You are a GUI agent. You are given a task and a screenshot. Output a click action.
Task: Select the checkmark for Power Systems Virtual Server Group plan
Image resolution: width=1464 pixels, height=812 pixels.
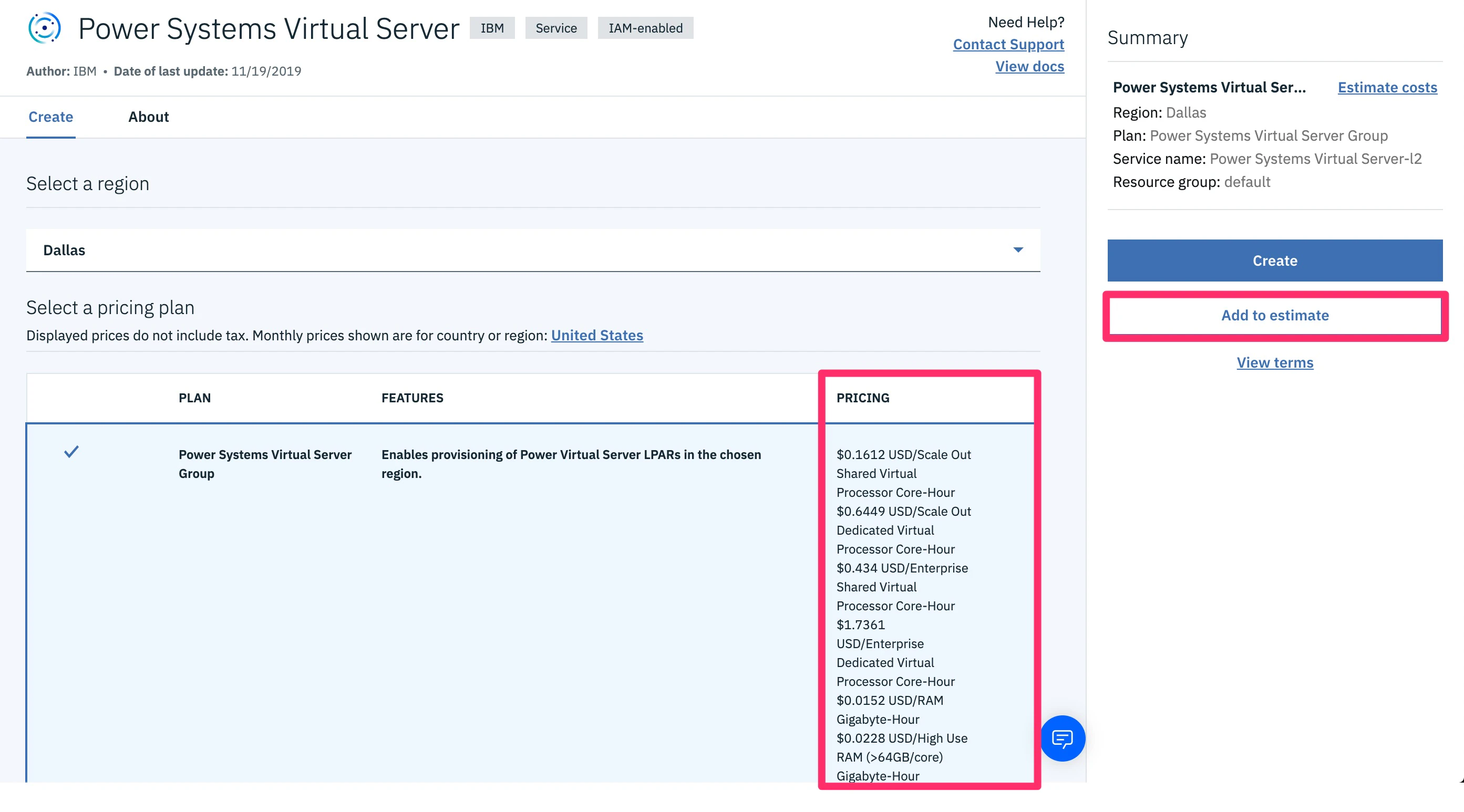coord(71,452)
